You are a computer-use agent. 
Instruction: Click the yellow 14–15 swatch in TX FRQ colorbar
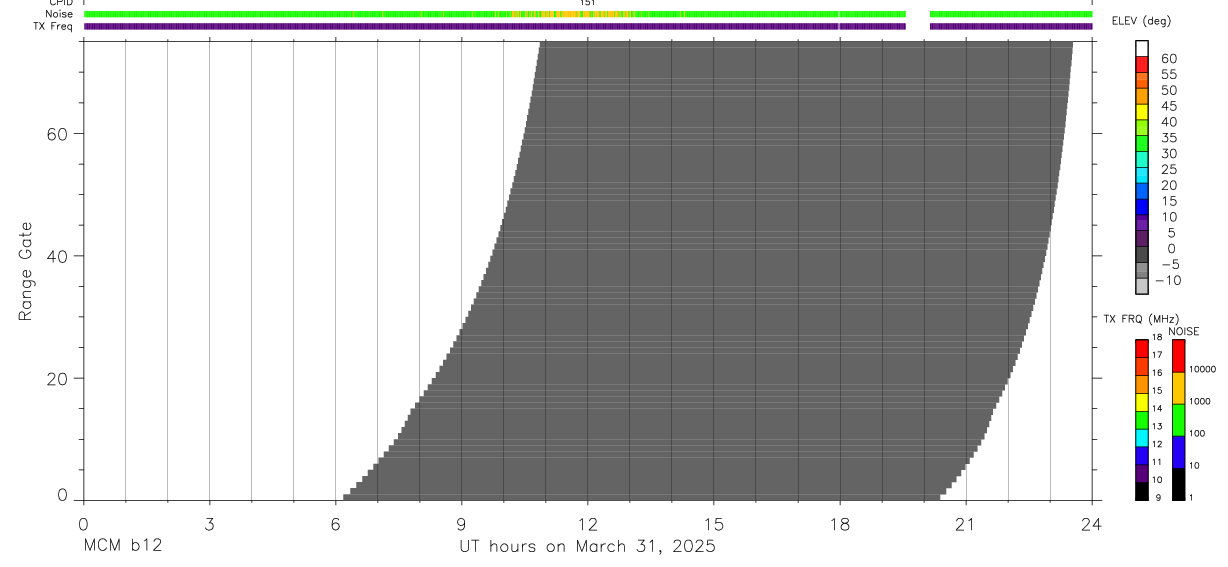[1142, 402]
